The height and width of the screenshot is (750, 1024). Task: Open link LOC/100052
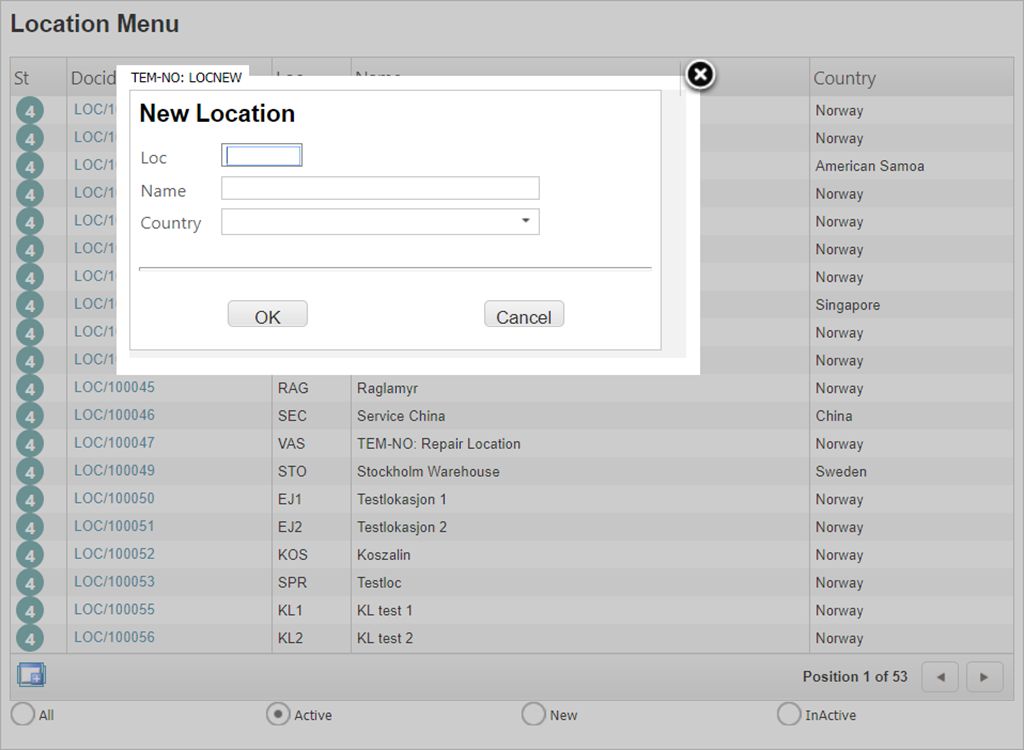click(114, 554)
